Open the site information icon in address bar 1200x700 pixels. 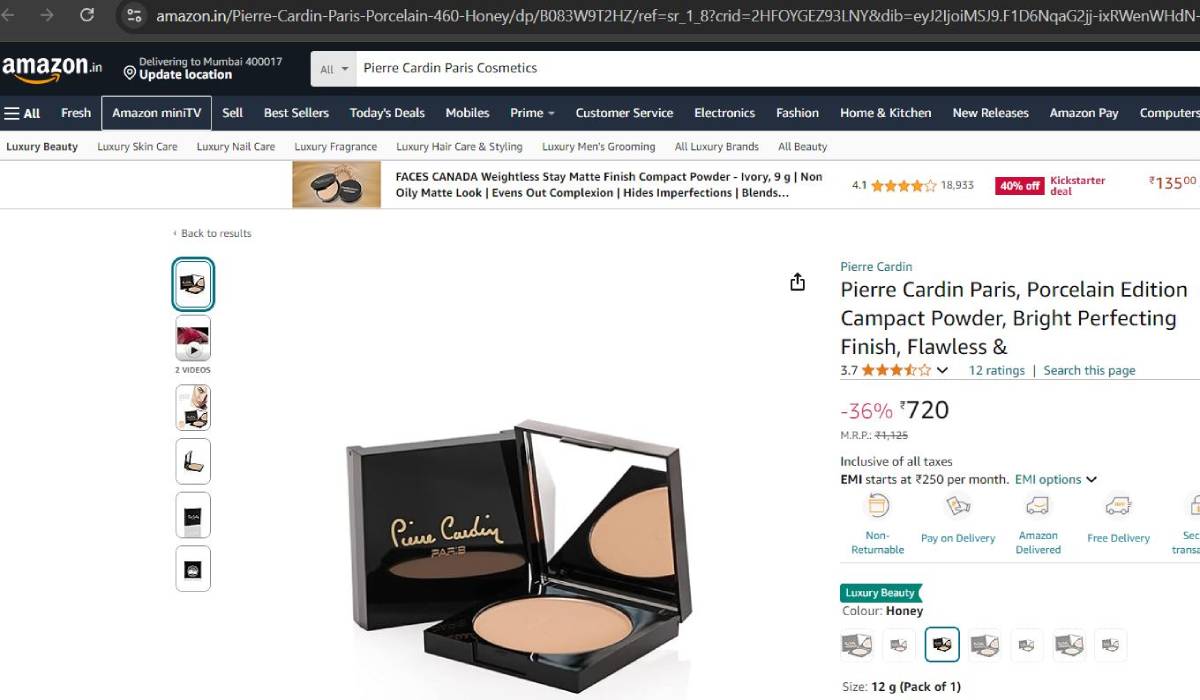click(134, 15)
